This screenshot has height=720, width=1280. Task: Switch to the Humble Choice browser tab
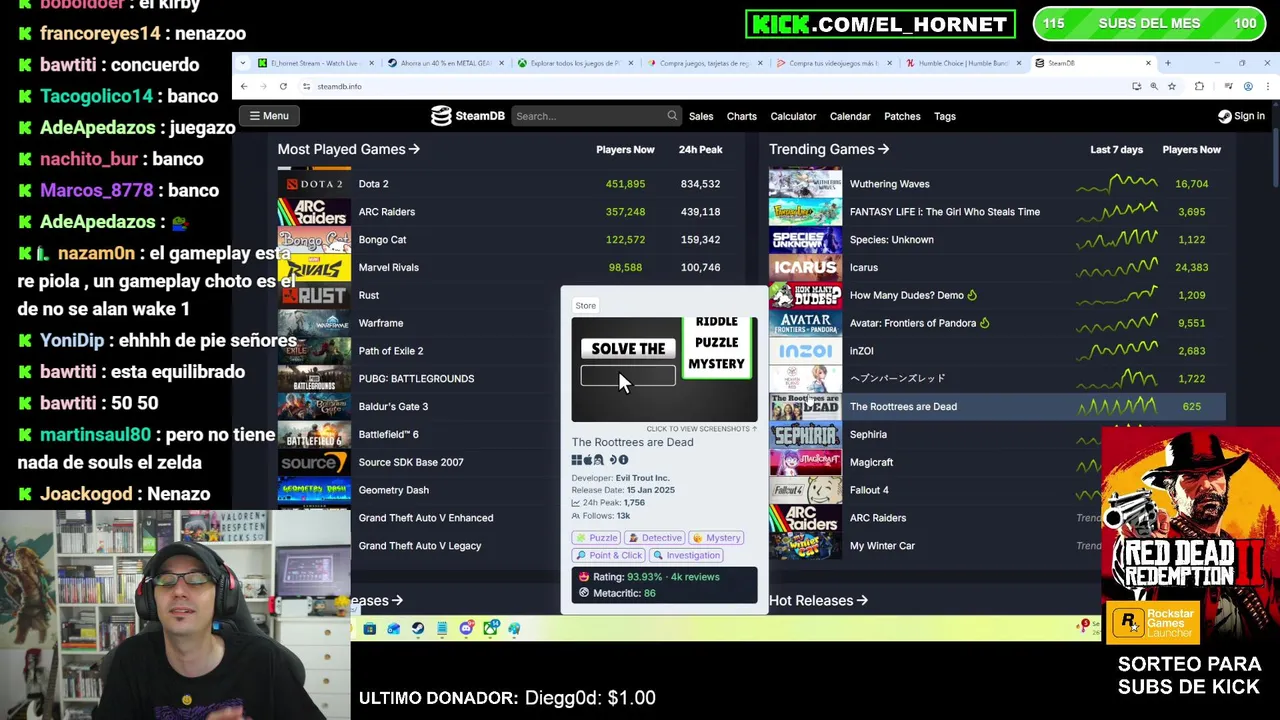(962, 63)
